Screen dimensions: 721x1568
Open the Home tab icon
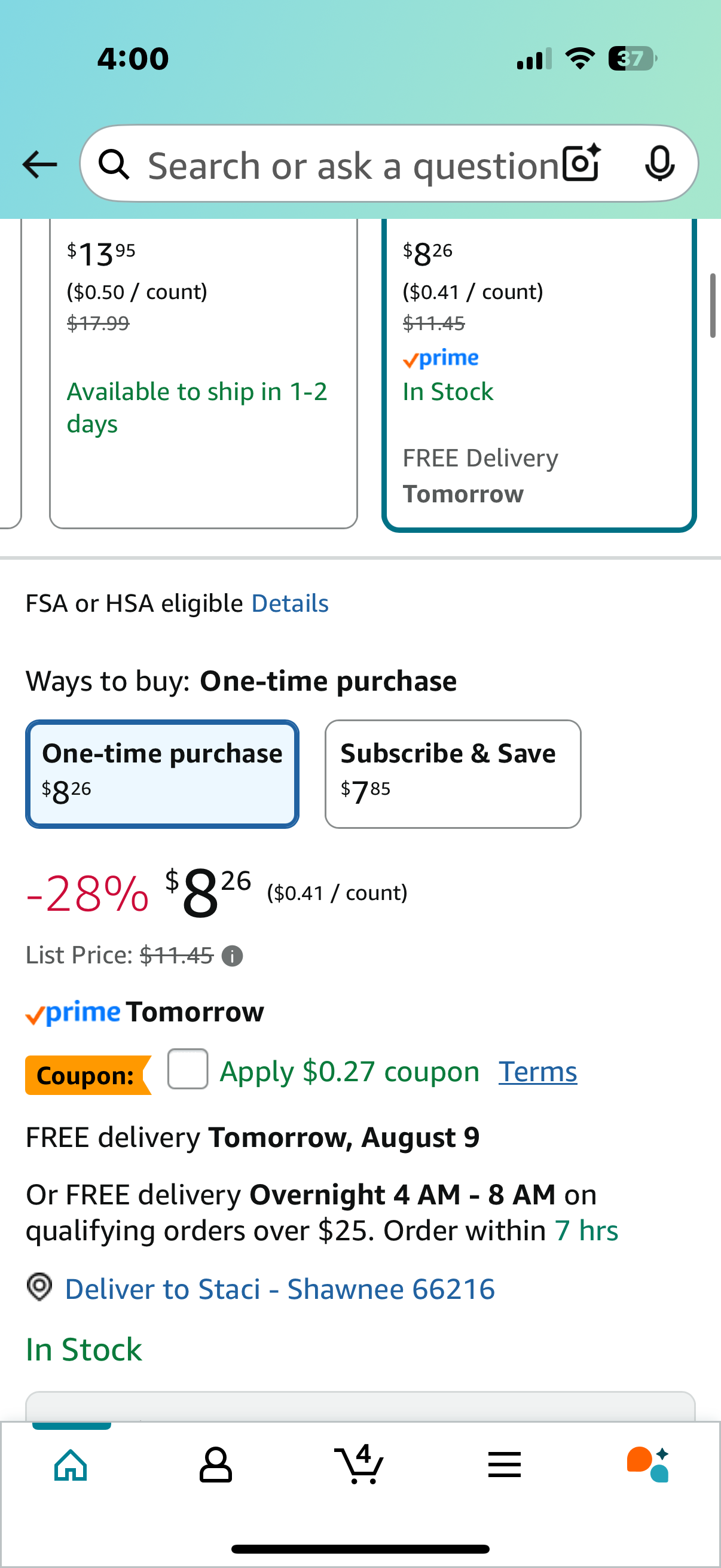coord(71,1465)
